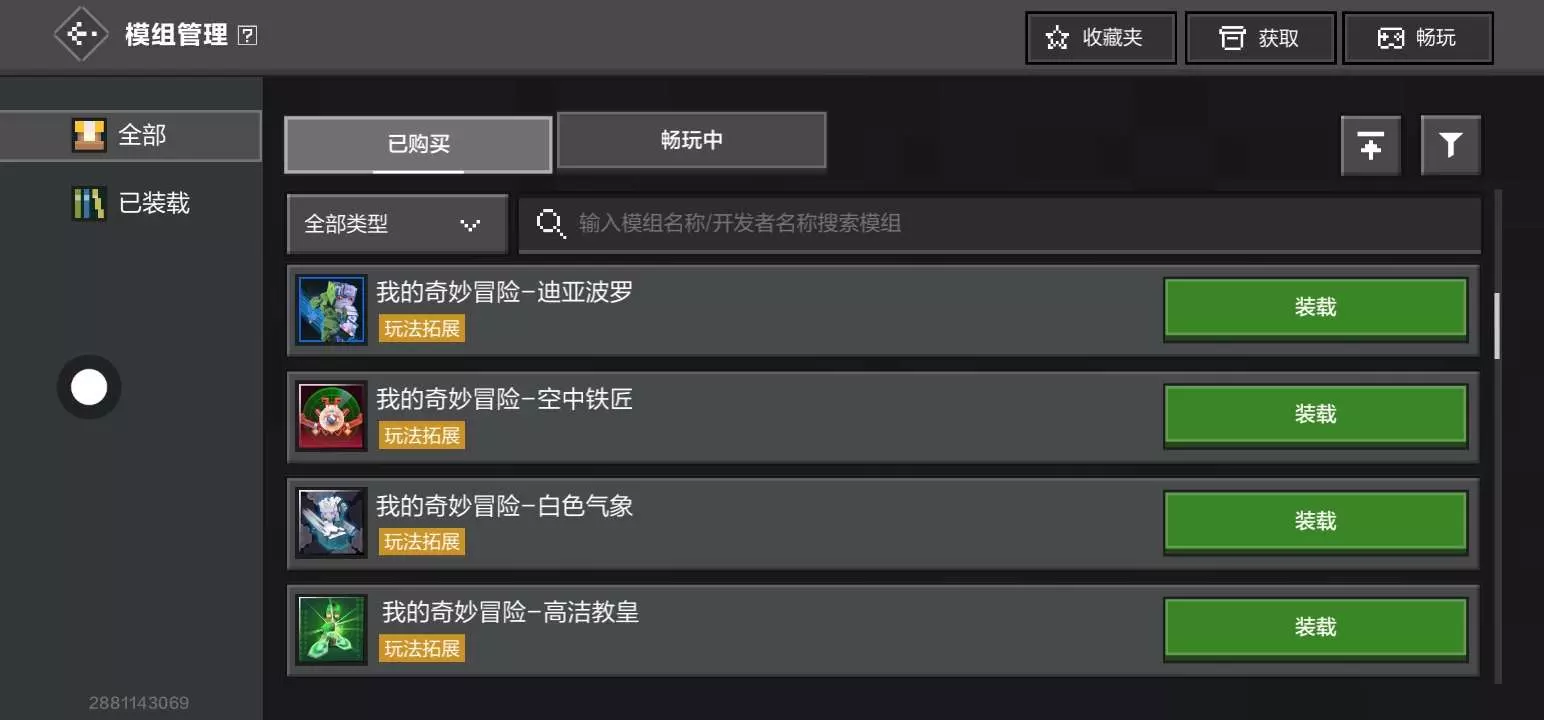
Task: Click the pin-to-top icon button
Action: point(1371,146)
